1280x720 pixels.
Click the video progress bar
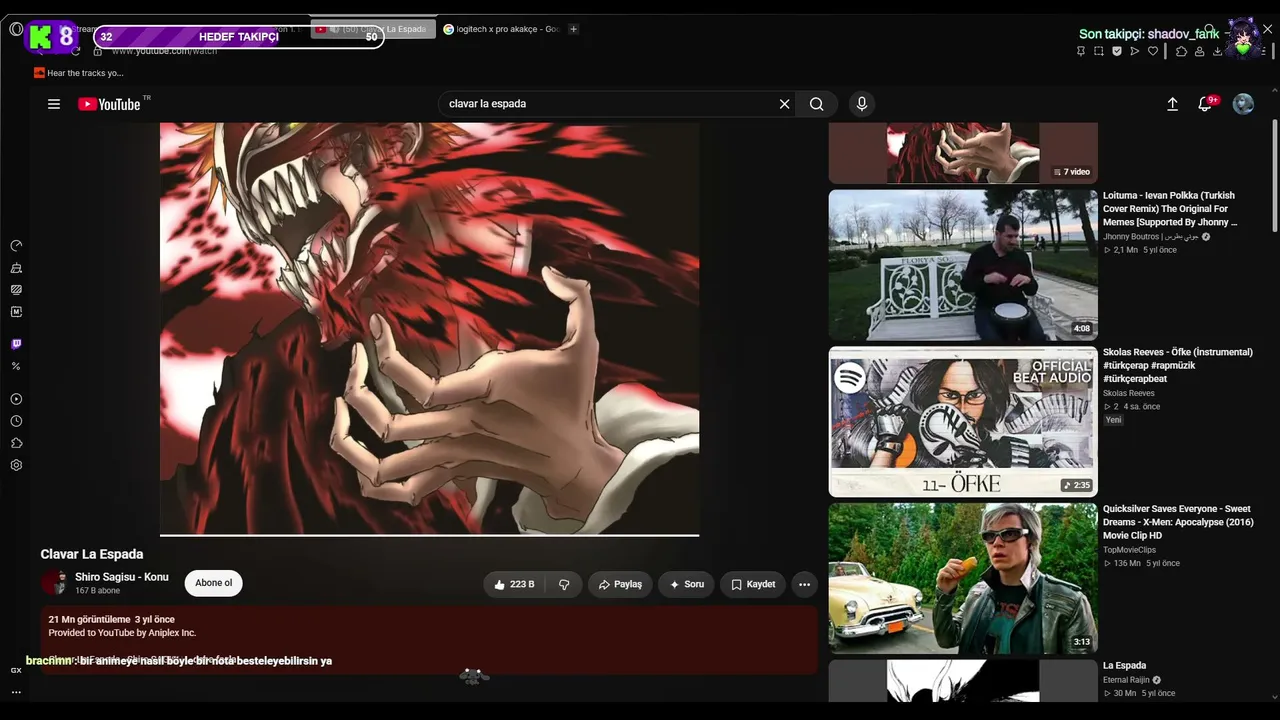(429, 535)
